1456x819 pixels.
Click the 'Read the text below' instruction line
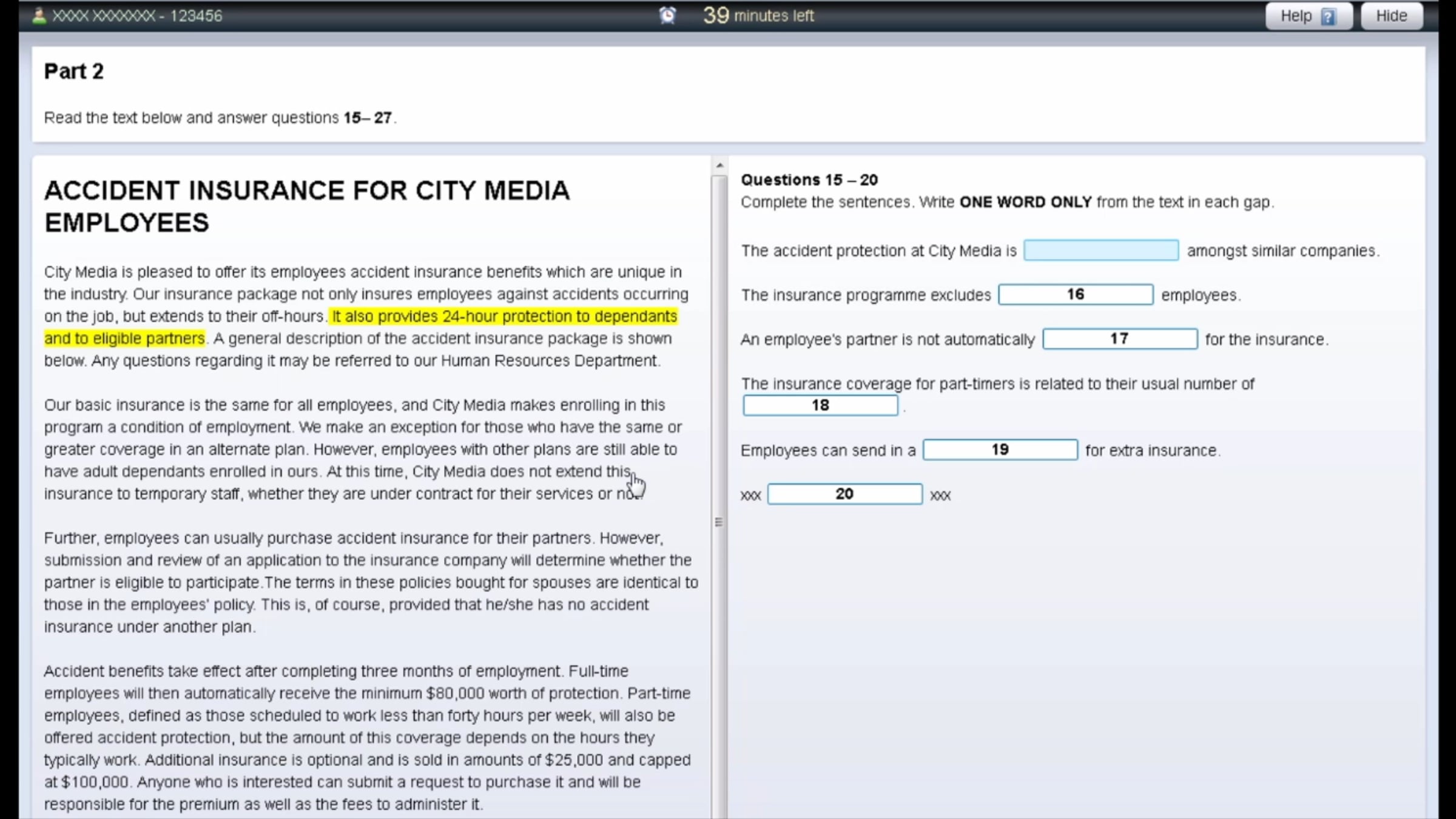[x=220, y=117]
